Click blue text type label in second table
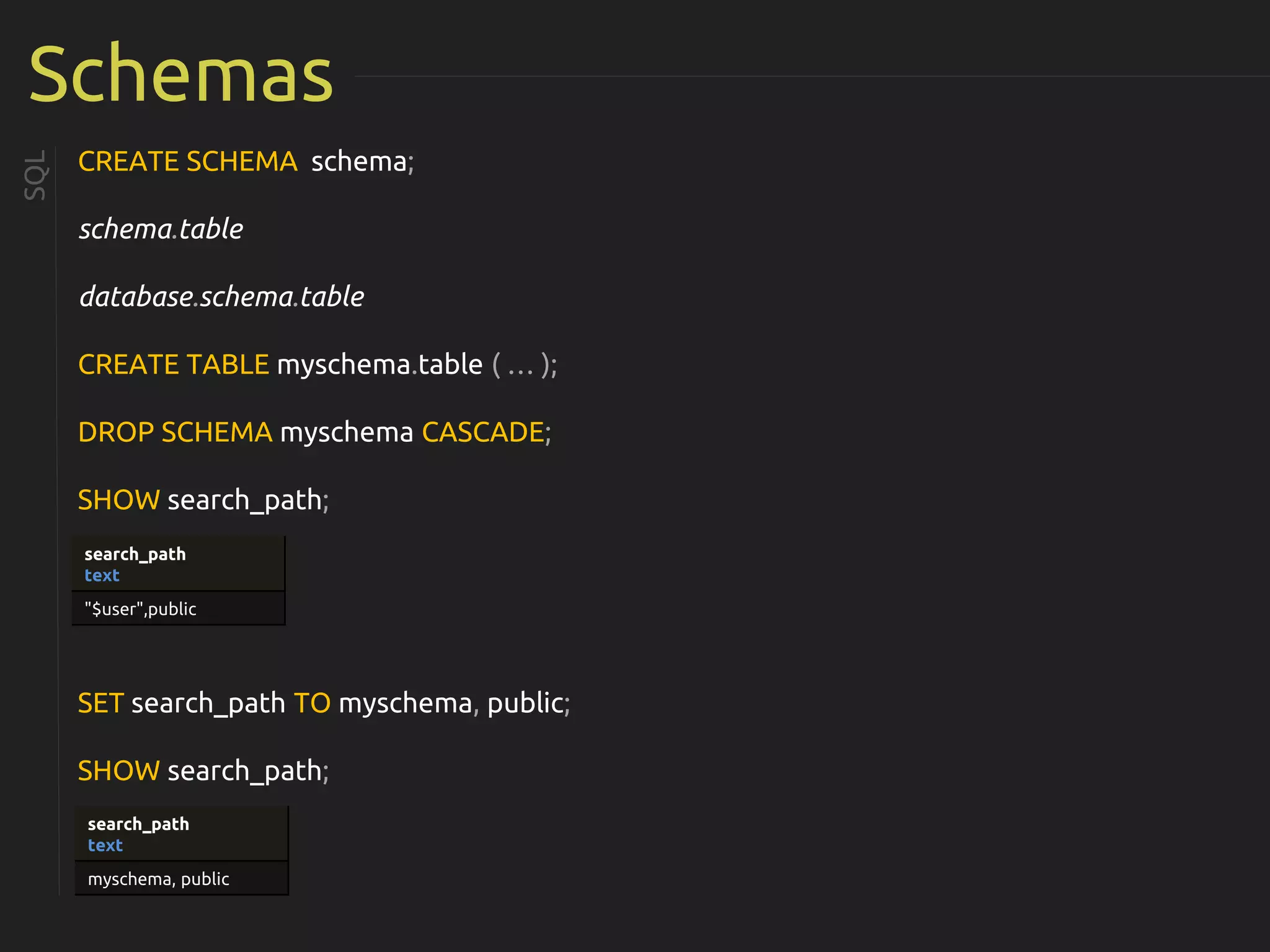 click(105, 845)
